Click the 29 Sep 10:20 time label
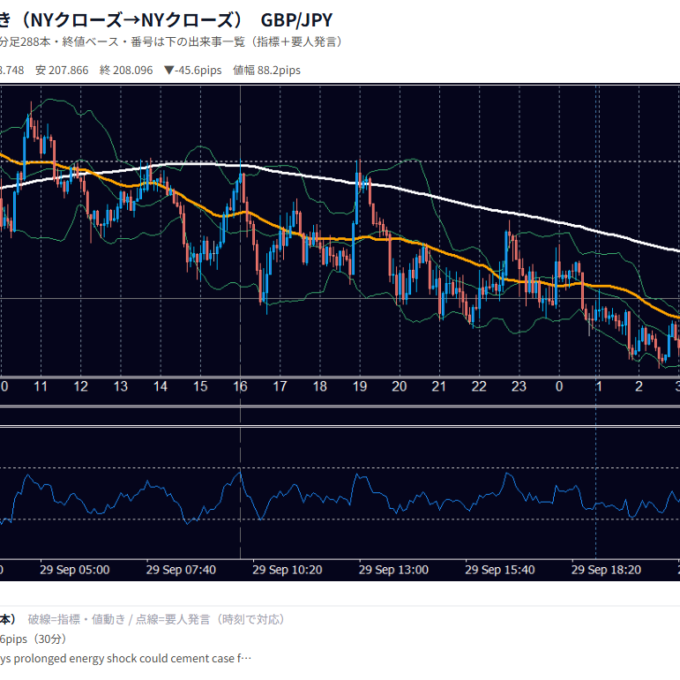Image resolution: width=680 pixels, height=680 pixels. tap(287, 569)
